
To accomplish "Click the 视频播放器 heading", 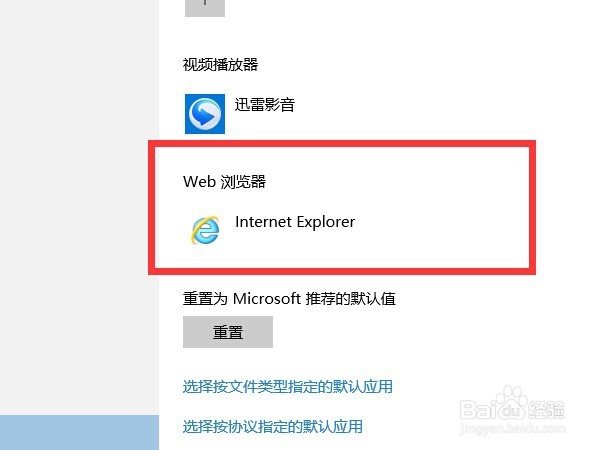I will coord(220,64).
